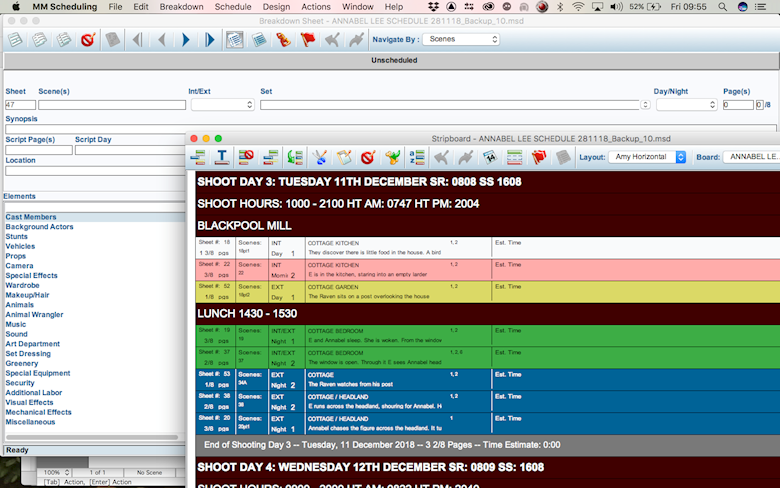Open the Design menu

pos(276,7)
